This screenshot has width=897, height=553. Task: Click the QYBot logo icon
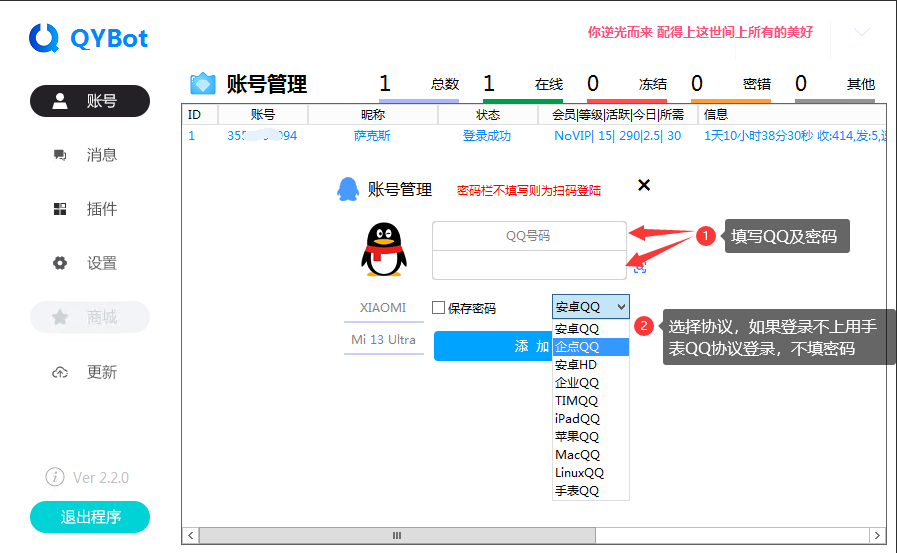(44, 38)
